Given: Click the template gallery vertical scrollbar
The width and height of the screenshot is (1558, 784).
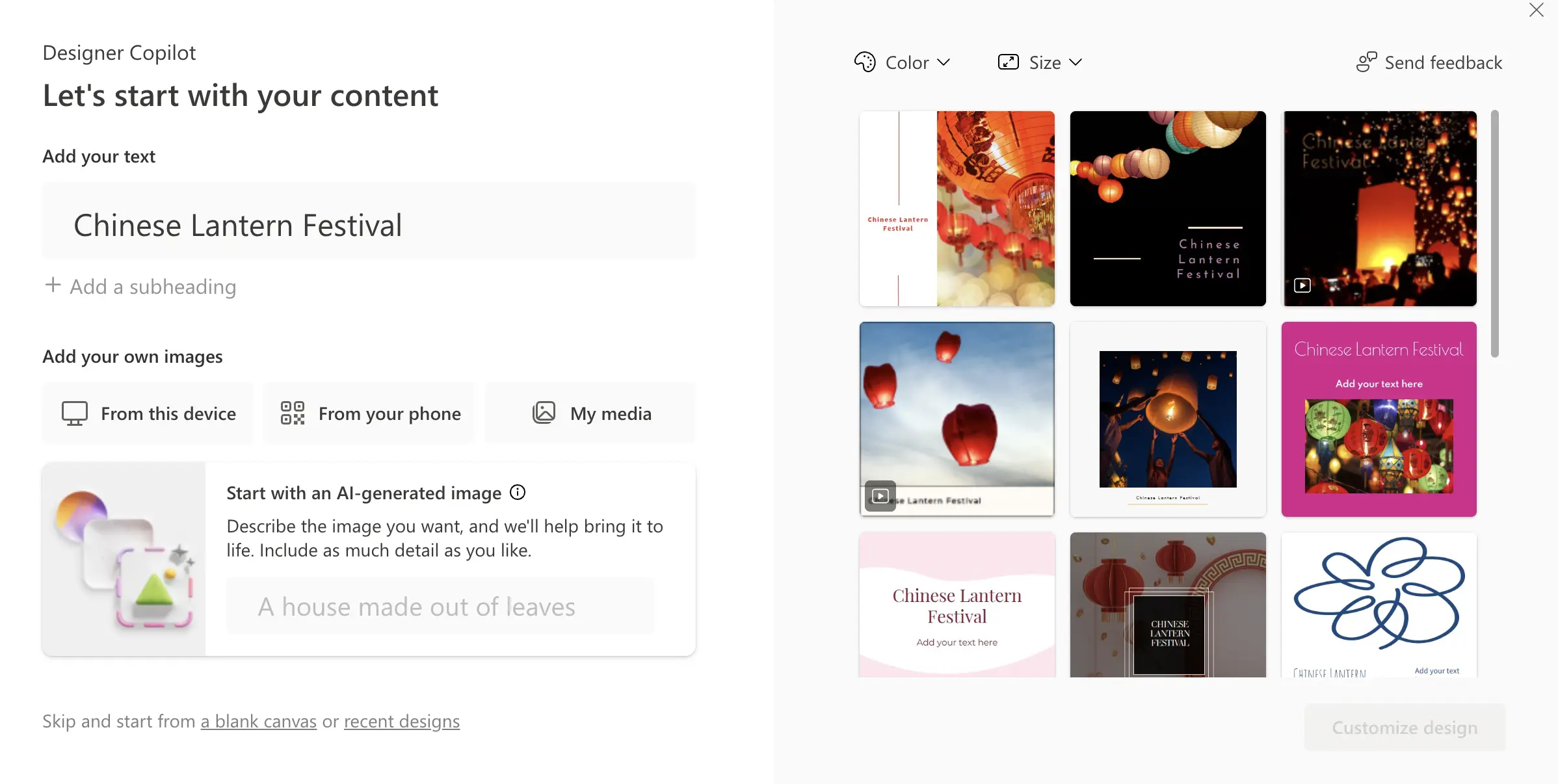Looking at the screenshot, I should (1495, 234).
